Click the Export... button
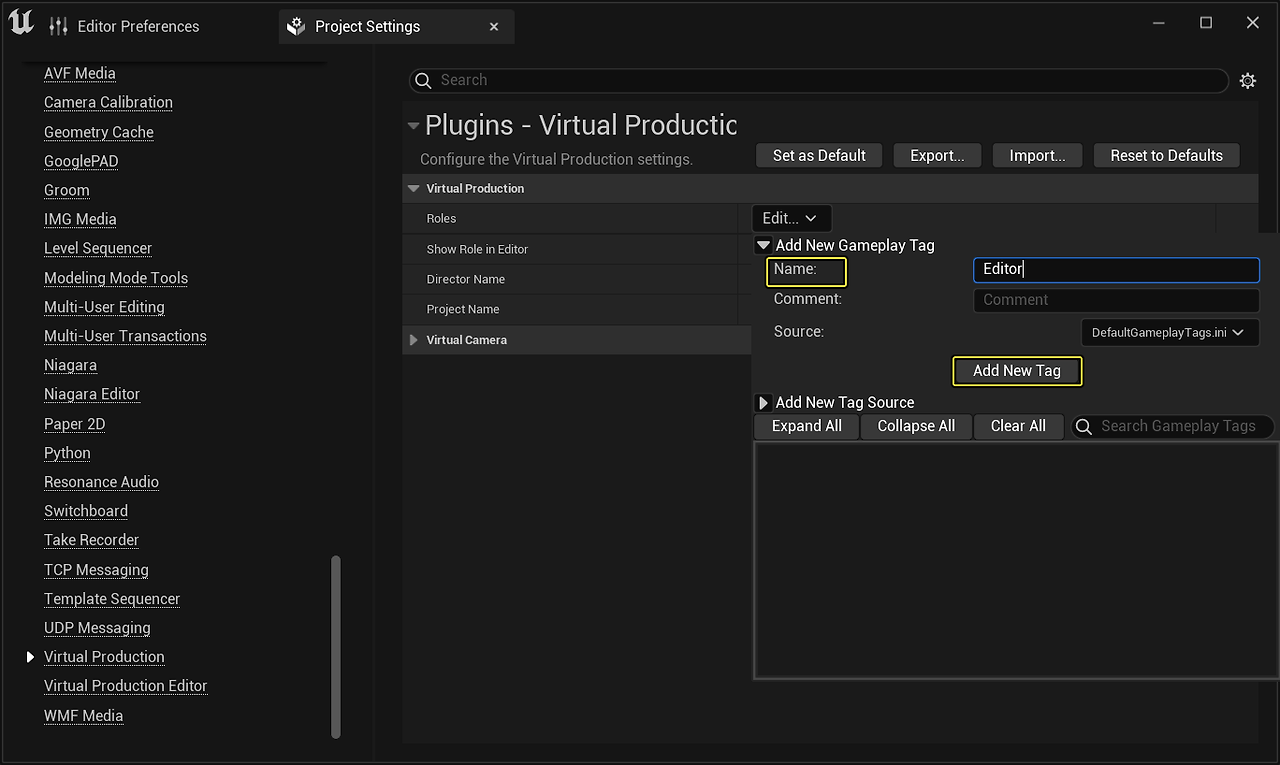This screenshot has height=765, width=1280. (x=937, y=155)
